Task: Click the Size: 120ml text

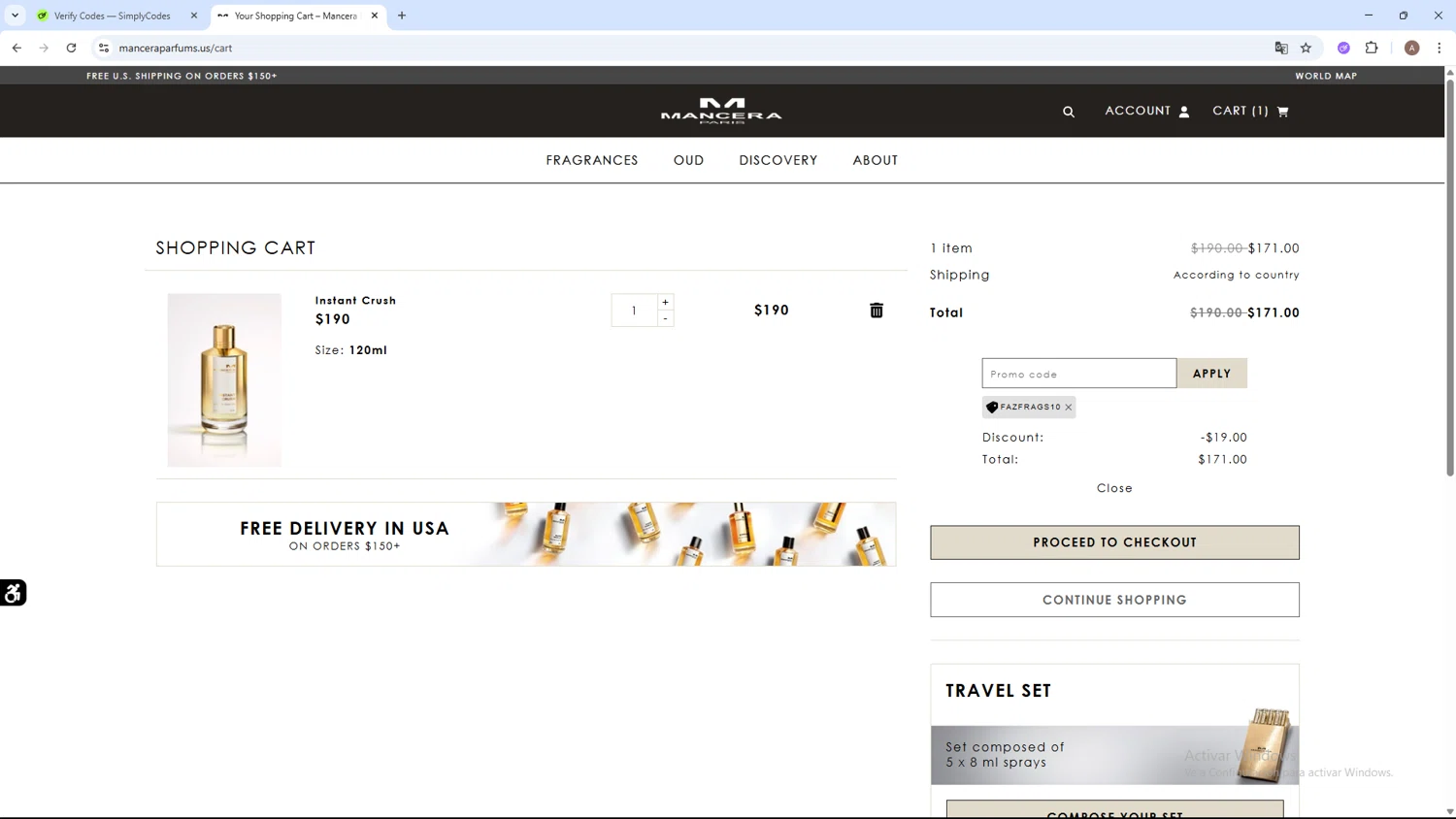Action: [x=351, y=350]
